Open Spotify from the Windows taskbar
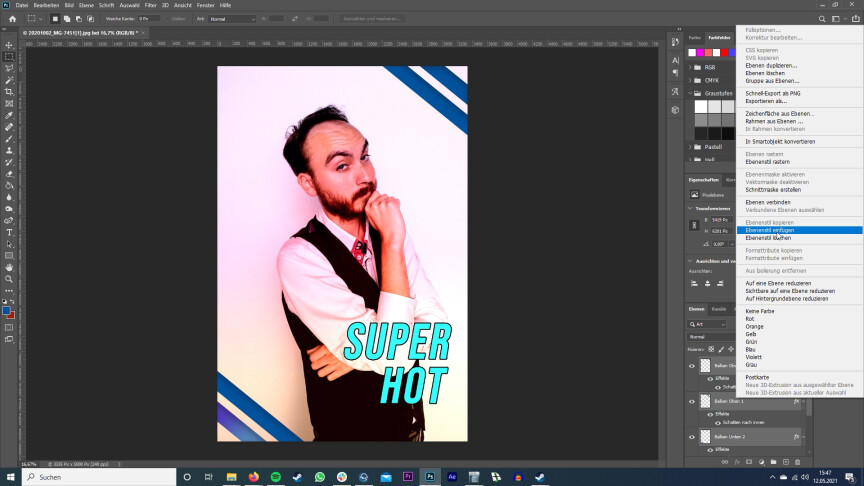Image resolution: width=864 pixels, height=486 pixels. click(275, 477)
